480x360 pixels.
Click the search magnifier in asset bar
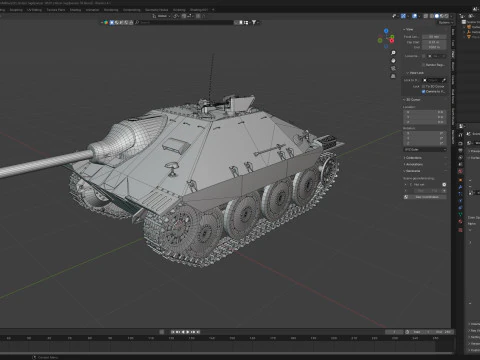(x=137, y=22)
